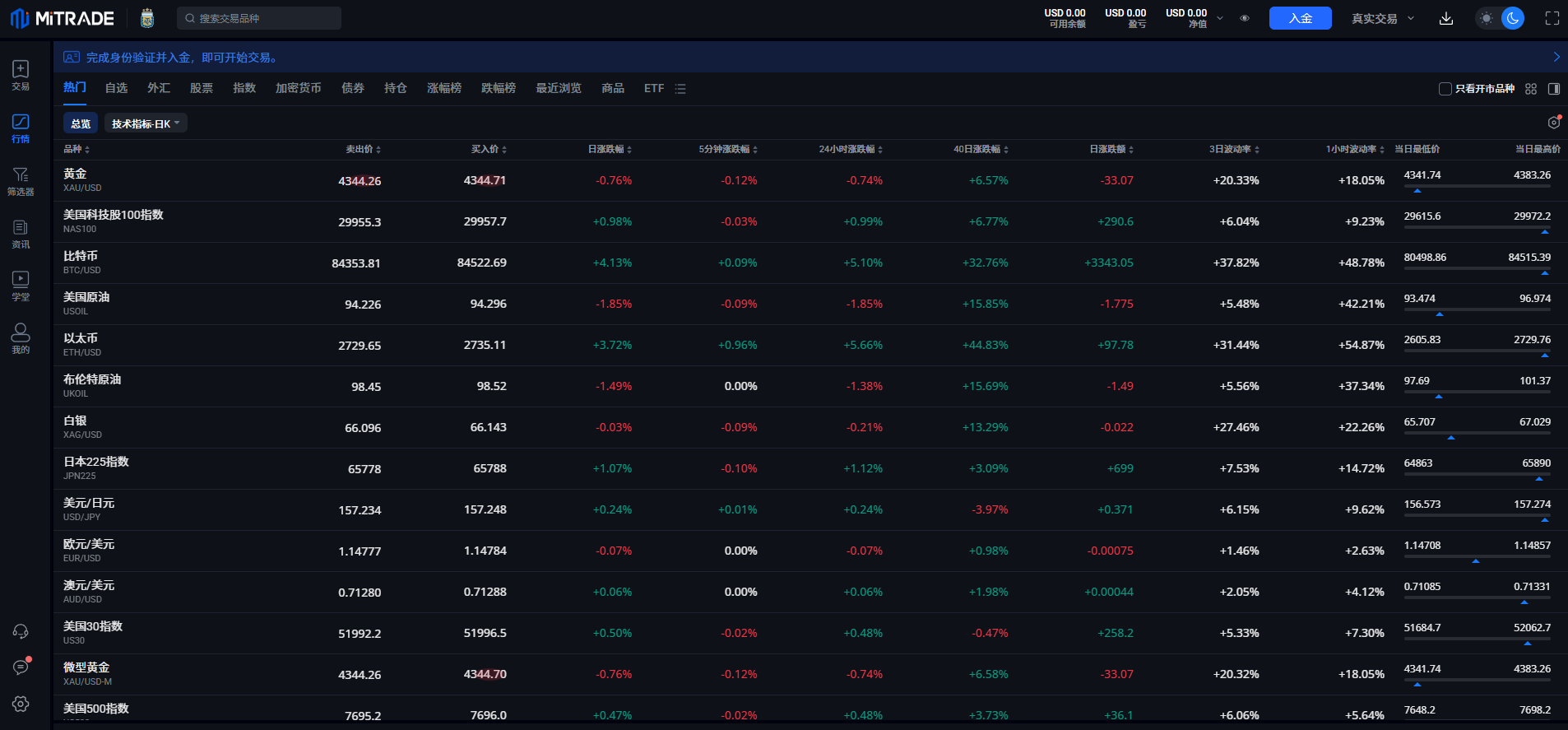This screenshot has width=1568, height=730.
Task: Select the 总览 overview button
Action: click(81, 123)
